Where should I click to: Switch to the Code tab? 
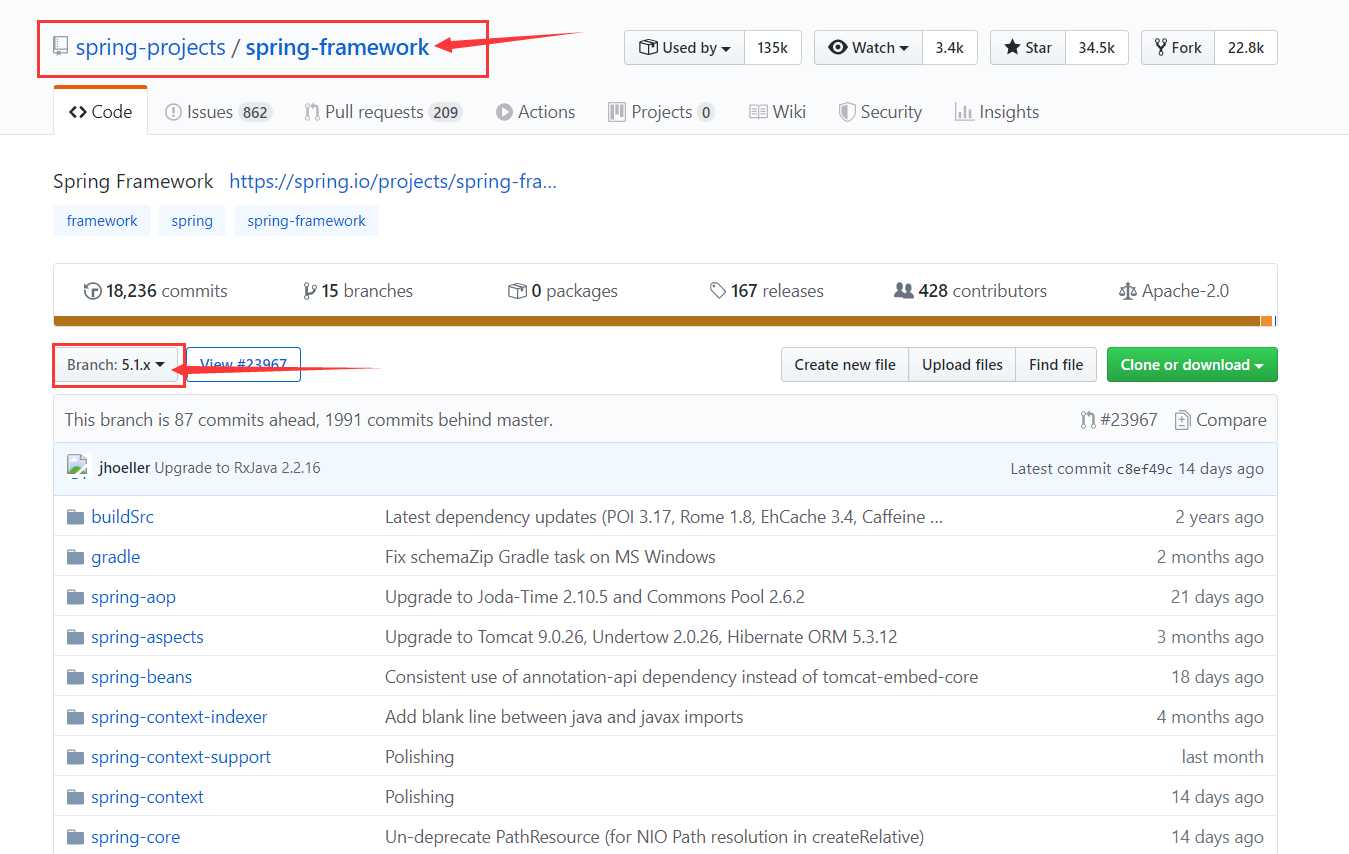pos(100,112)
